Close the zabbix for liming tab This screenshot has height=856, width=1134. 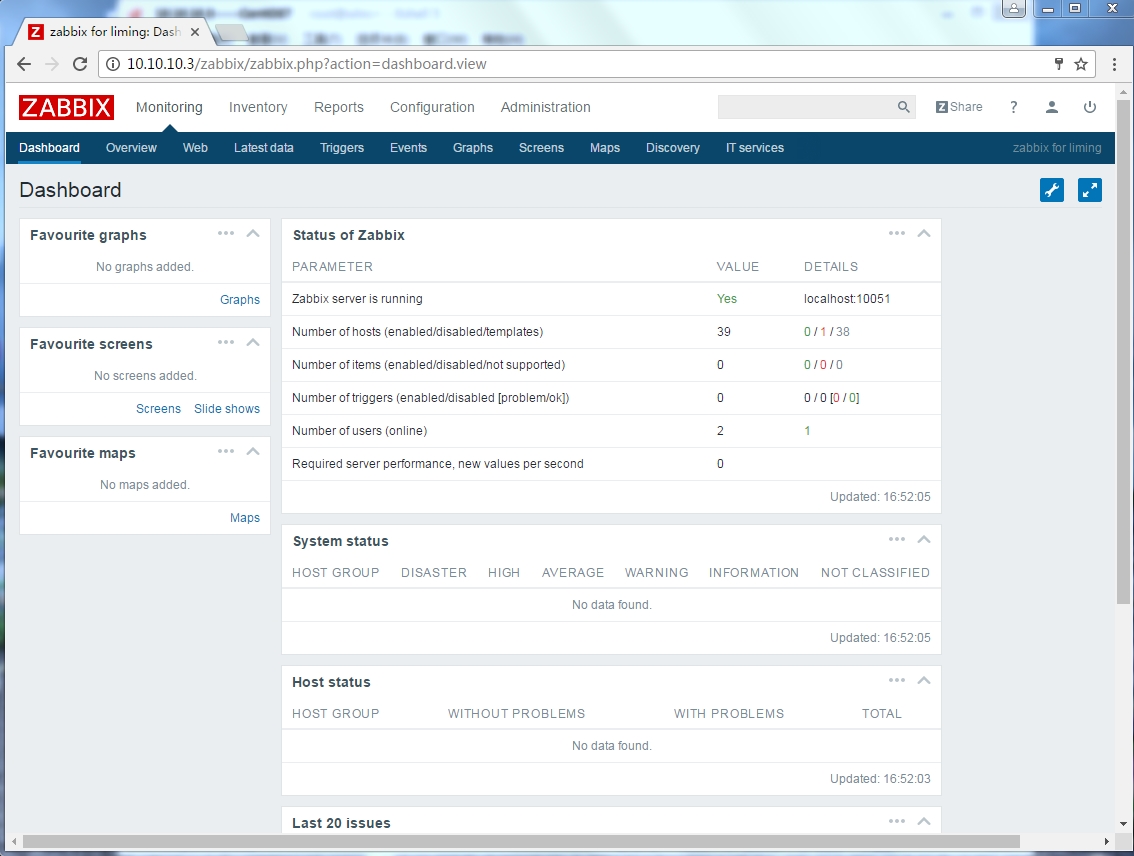(x=195, y=32)
